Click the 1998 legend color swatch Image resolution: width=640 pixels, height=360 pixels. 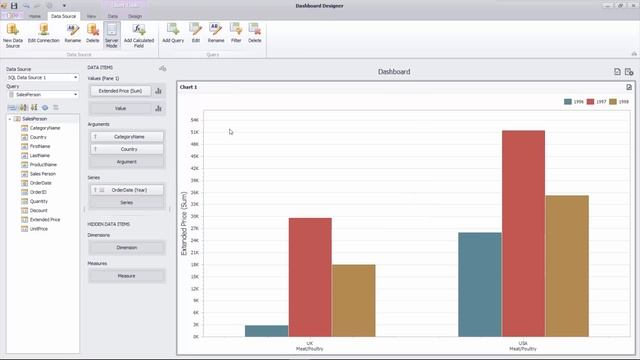613,102
